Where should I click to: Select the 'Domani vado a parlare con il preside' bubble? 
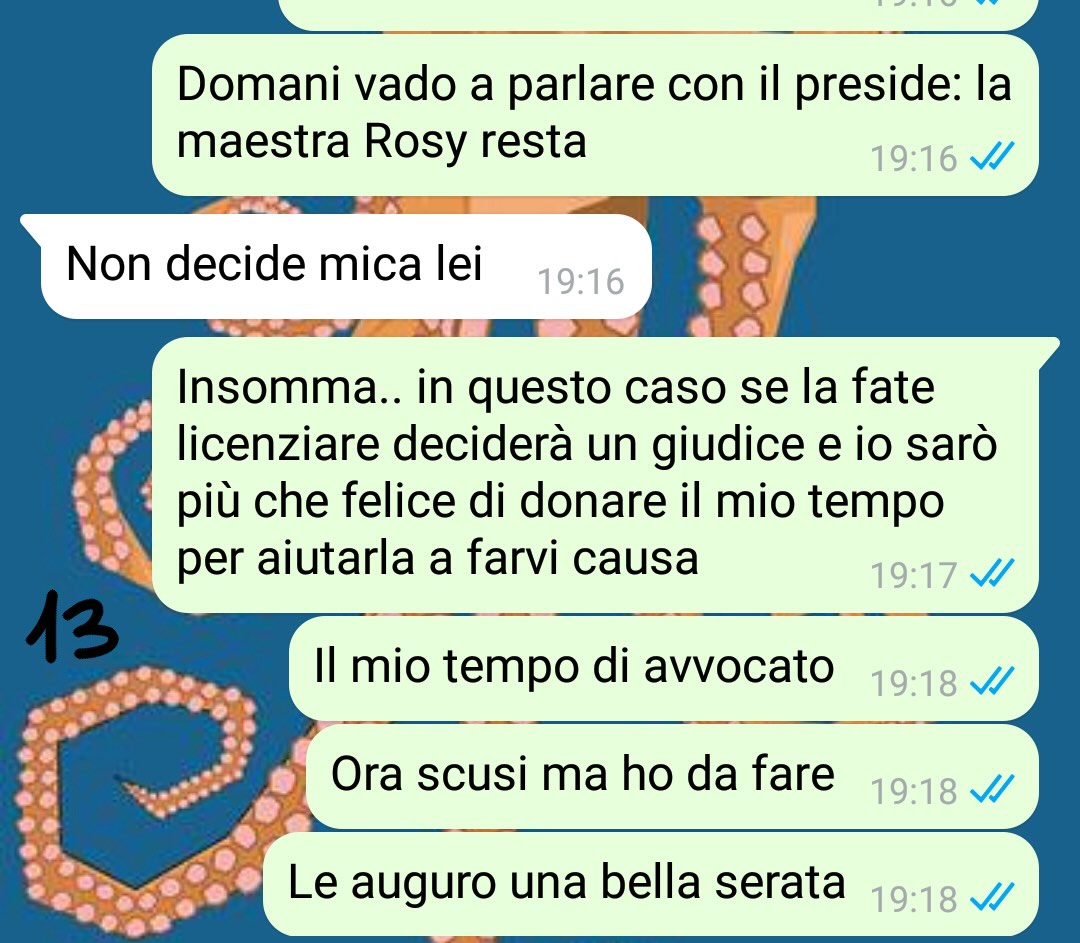(x=595, y=115)
